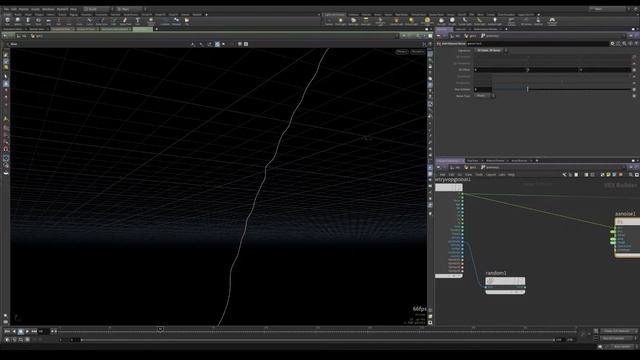Open the File menu

6,9
